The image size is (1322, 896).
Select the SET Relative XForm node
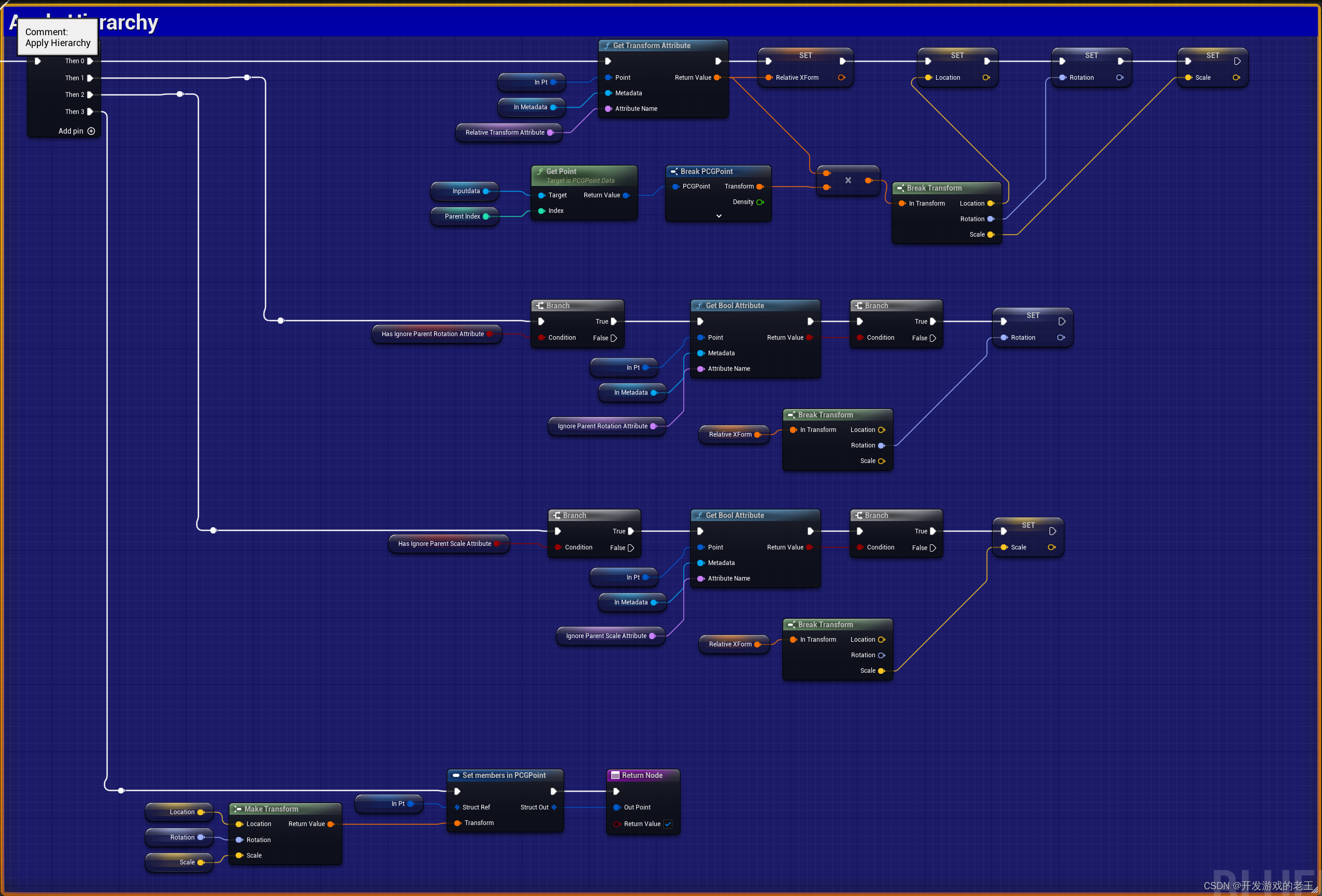(x=806, y=67)
